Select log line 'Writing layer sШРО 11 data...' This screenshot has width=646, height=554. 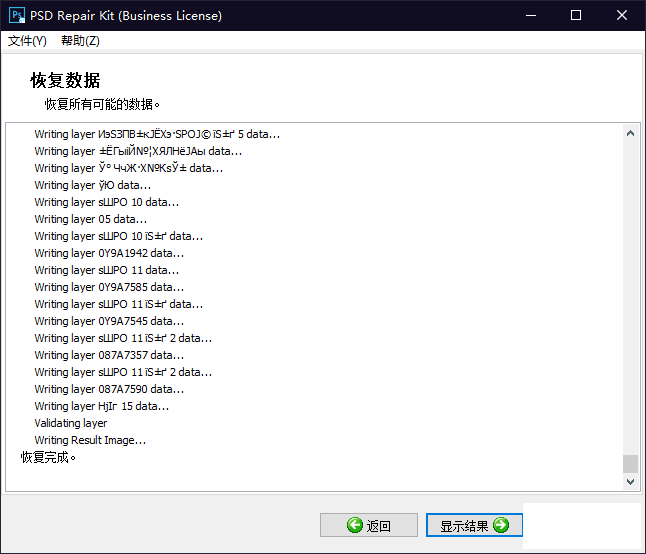[107, 270]
